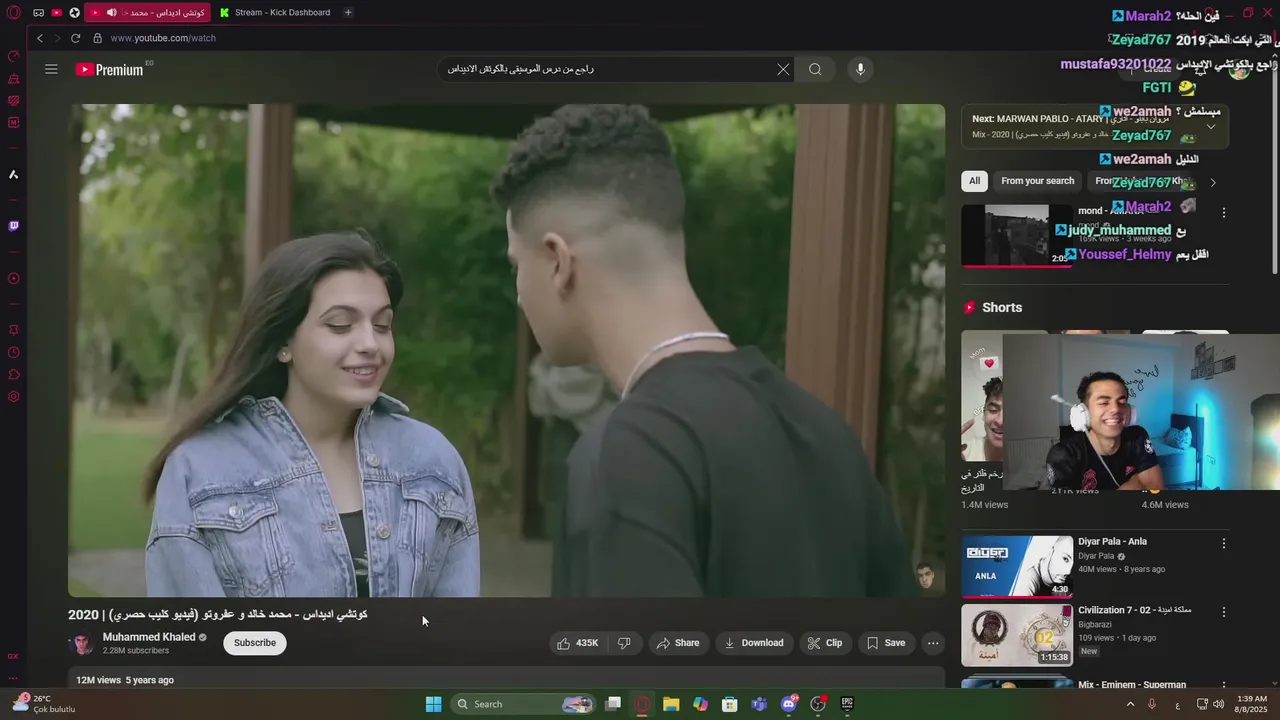This screenshot has height=720, width=1280.
Task: Show hidden system tray icons
Action: 1131,704
